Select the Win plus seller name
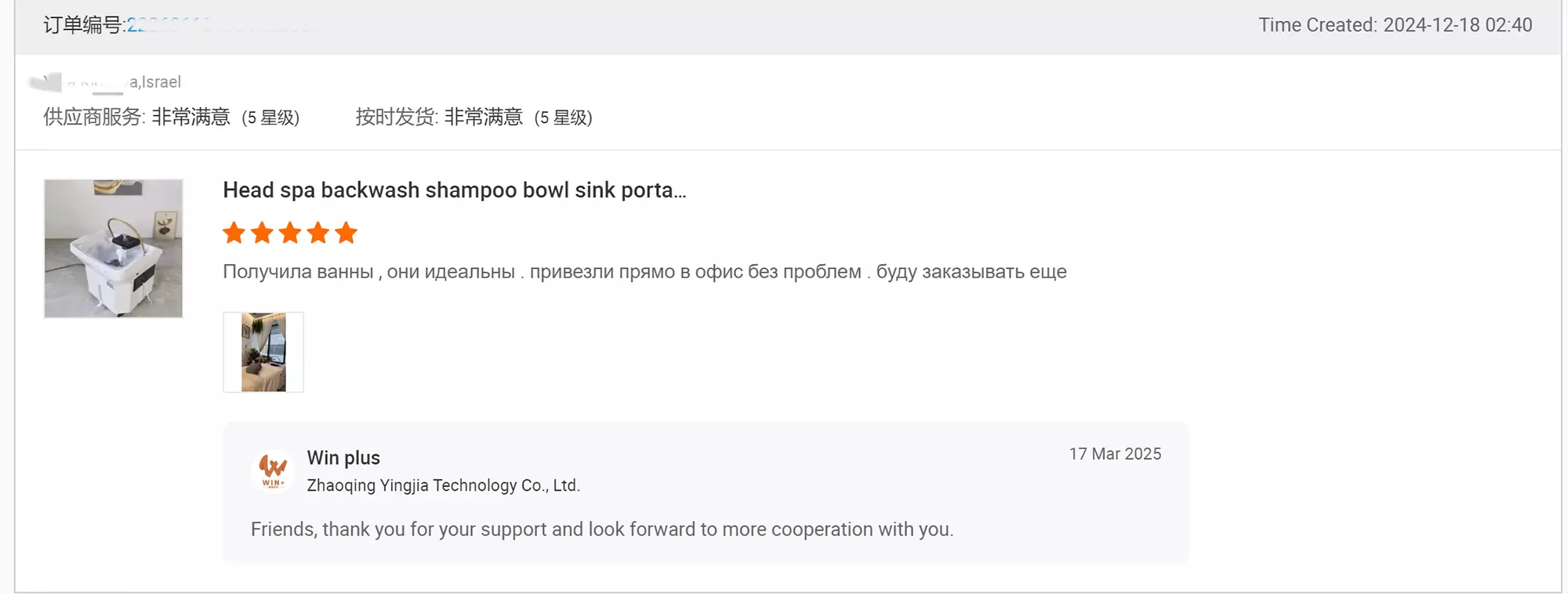Viewport: 1568px width, 594px height. tap(343, 458)
